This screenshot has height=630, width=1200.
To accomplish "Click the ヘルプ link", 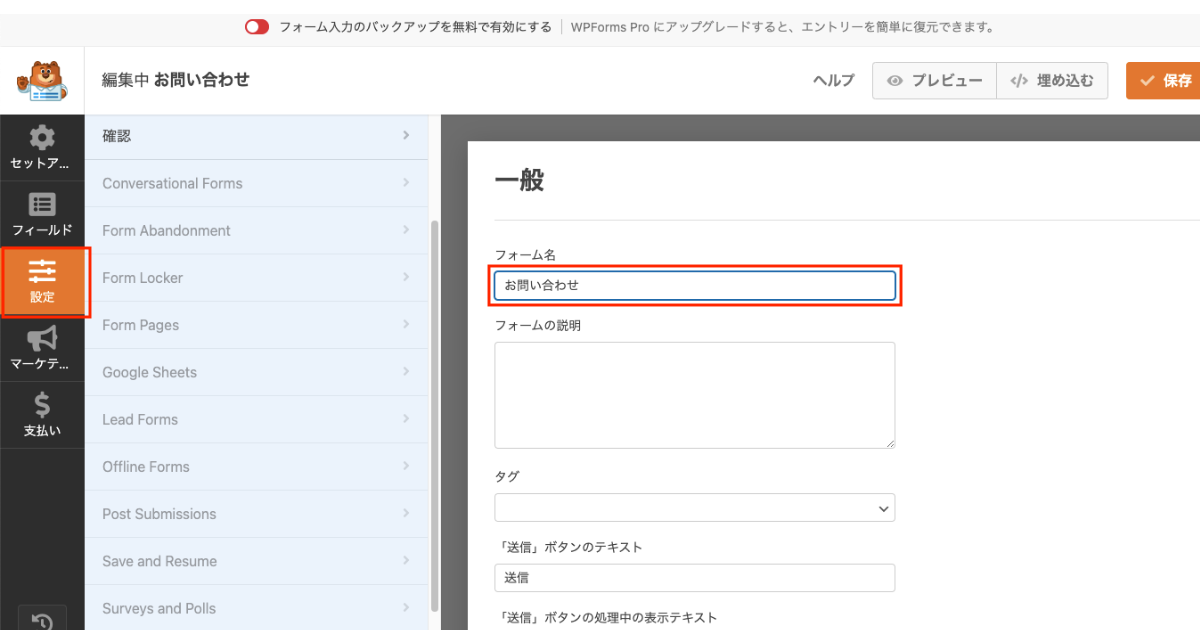I will point(833,81).
